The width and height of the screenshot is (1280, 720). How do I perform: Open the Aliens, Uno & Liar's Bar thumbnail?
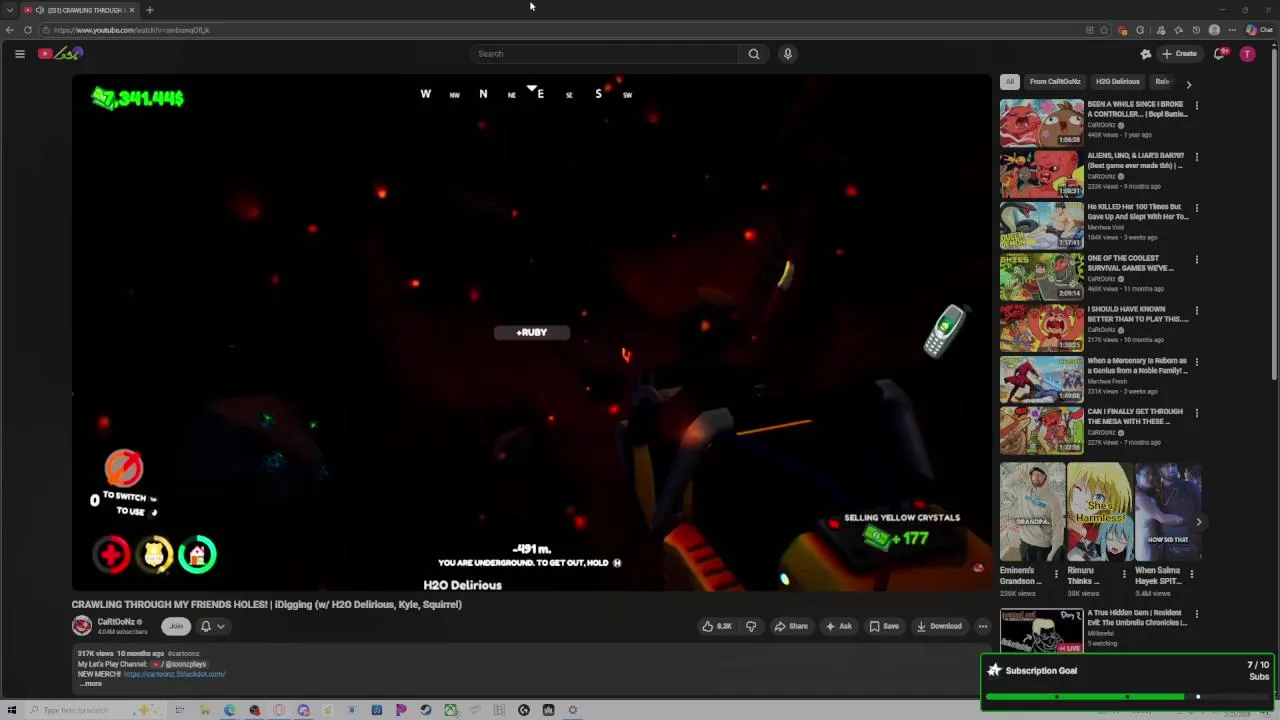[x=1042, y=174]
